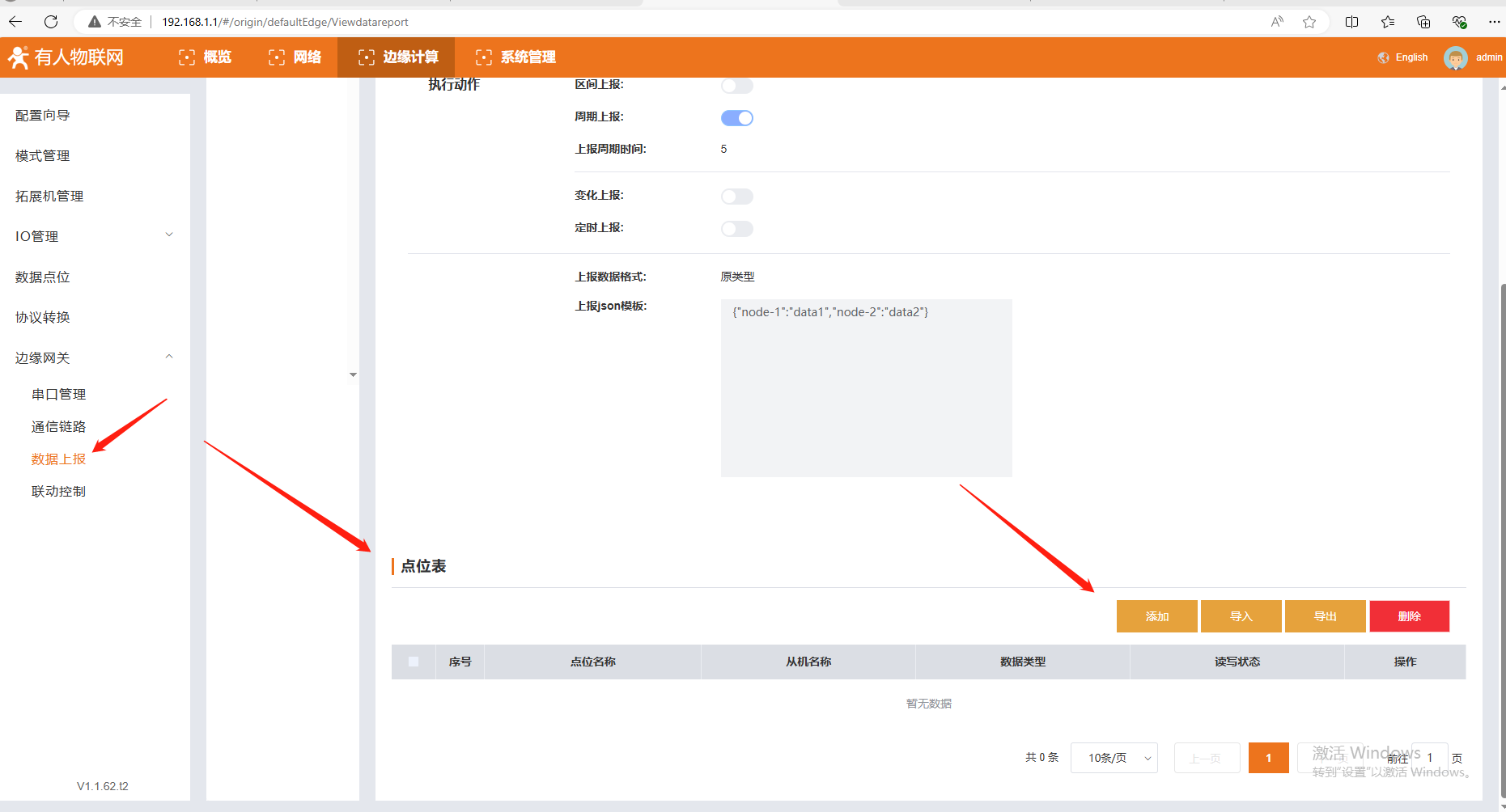Click the browser back arrow
Screen dimensions: 1506x812
(x=15, y=22)
